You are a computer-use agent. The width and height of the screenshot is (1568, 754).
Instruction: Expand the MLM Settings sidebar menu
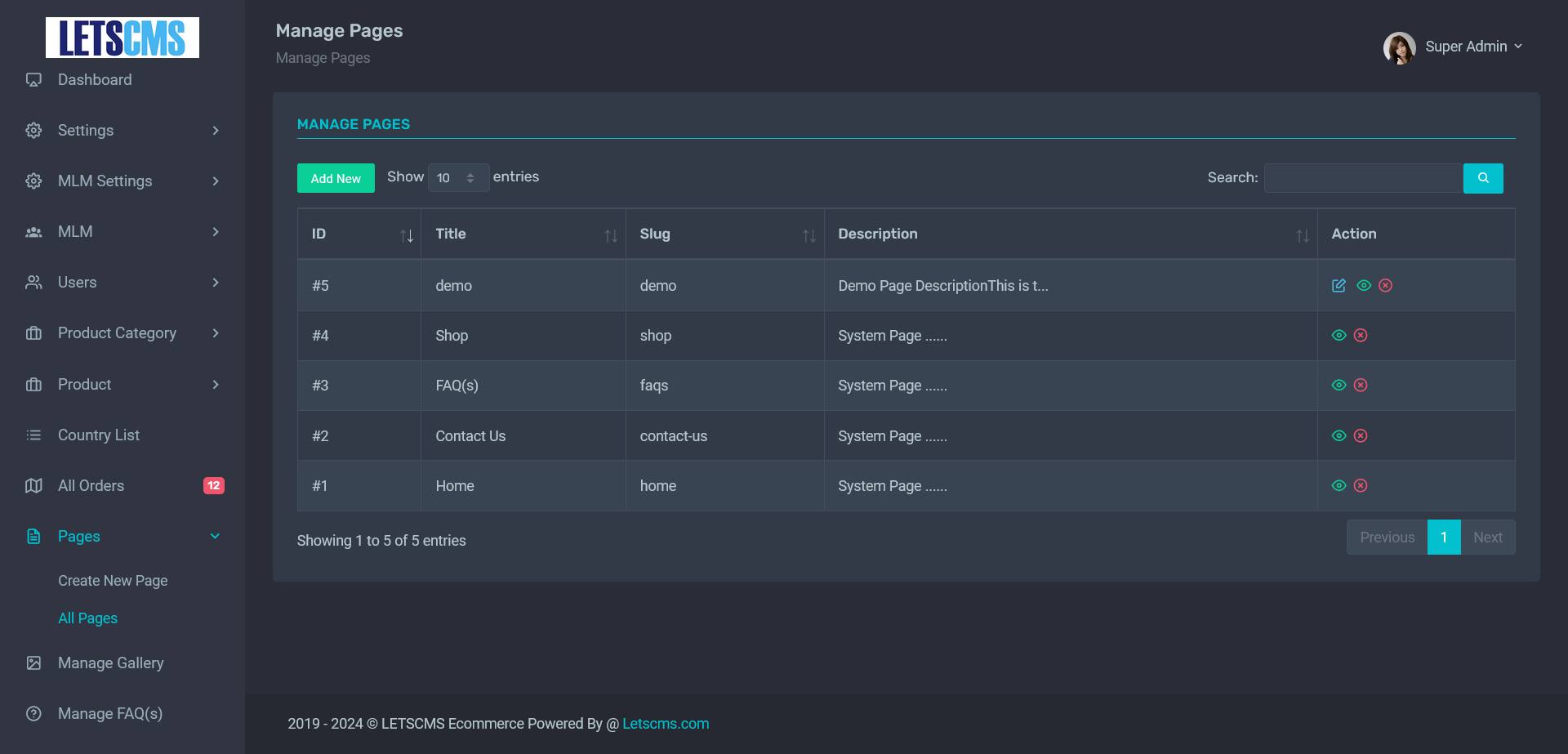[x=122, y=181]
